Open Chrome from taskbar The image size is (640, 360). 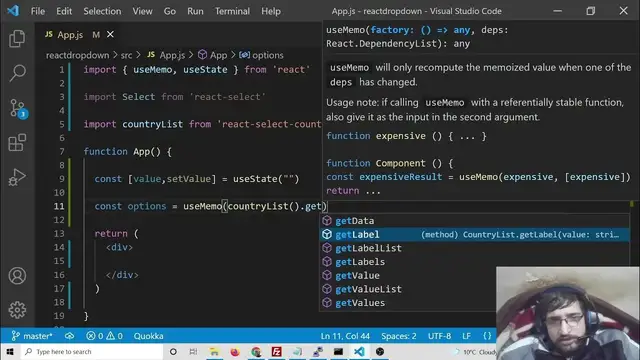(256, 351)
